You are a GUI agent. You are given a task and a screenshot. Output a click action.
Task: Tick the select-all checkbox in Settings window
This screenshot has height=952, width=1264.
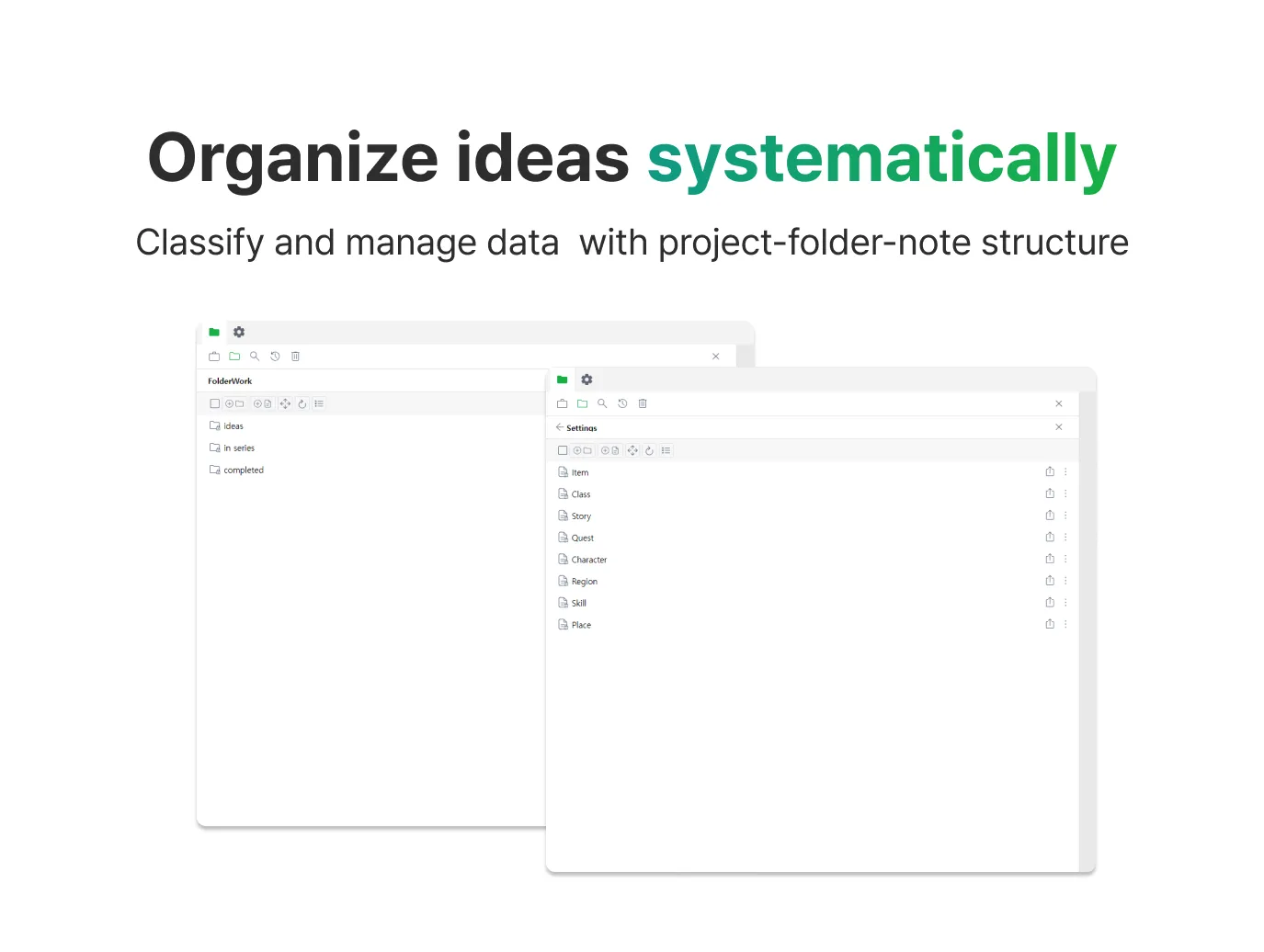563,450
